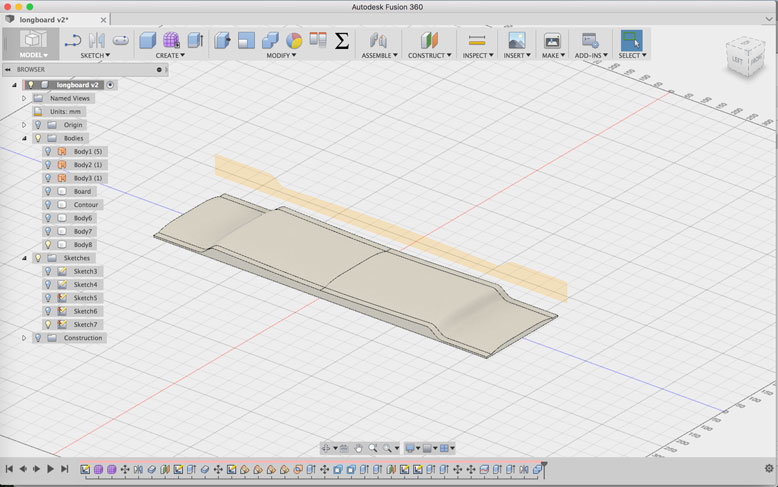Viewport: 778px width, 487px height.
Task: Jump to timeline end
Action: tap(65, 468)
